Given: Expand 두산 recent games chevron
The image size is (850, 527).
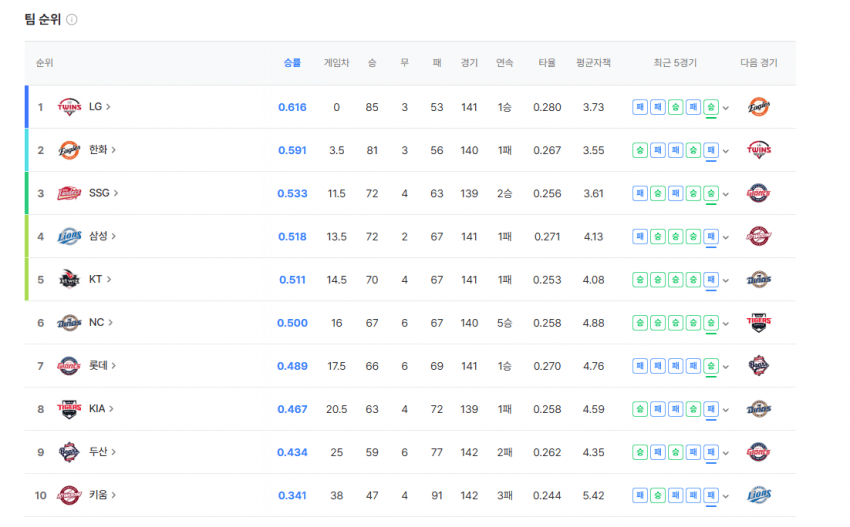Looking at the screenshot, I should 726,452.
